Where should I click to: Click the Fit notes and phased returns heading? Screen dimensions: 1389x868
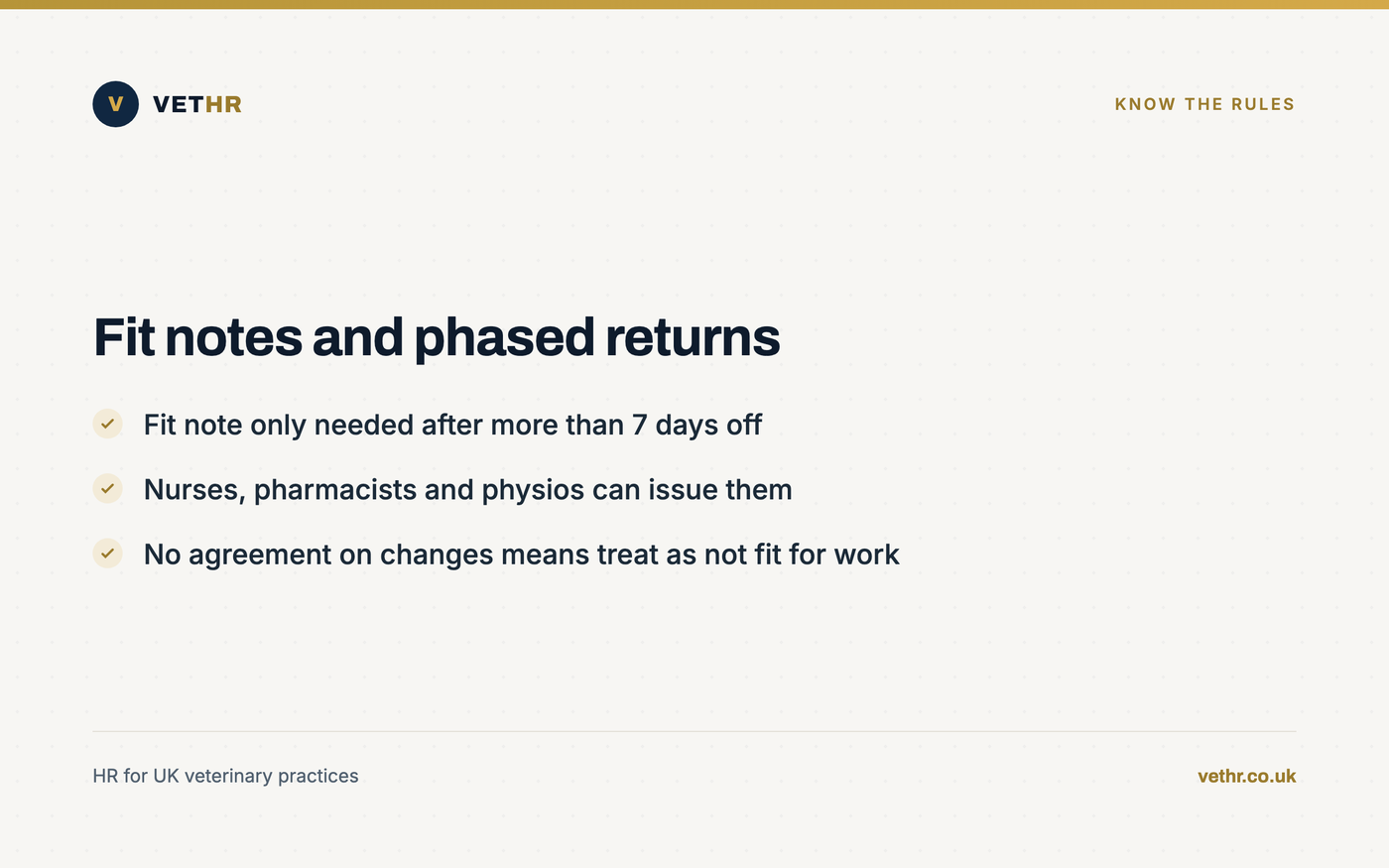tap(437, 337)
